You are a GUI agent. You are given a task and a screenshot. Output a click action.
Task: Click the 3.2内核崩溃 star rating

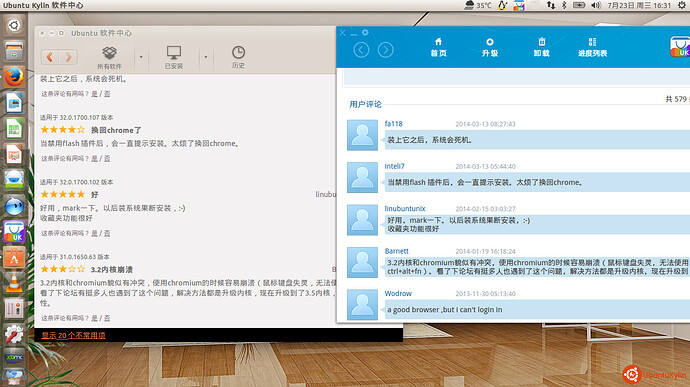(x=62, y=269)
